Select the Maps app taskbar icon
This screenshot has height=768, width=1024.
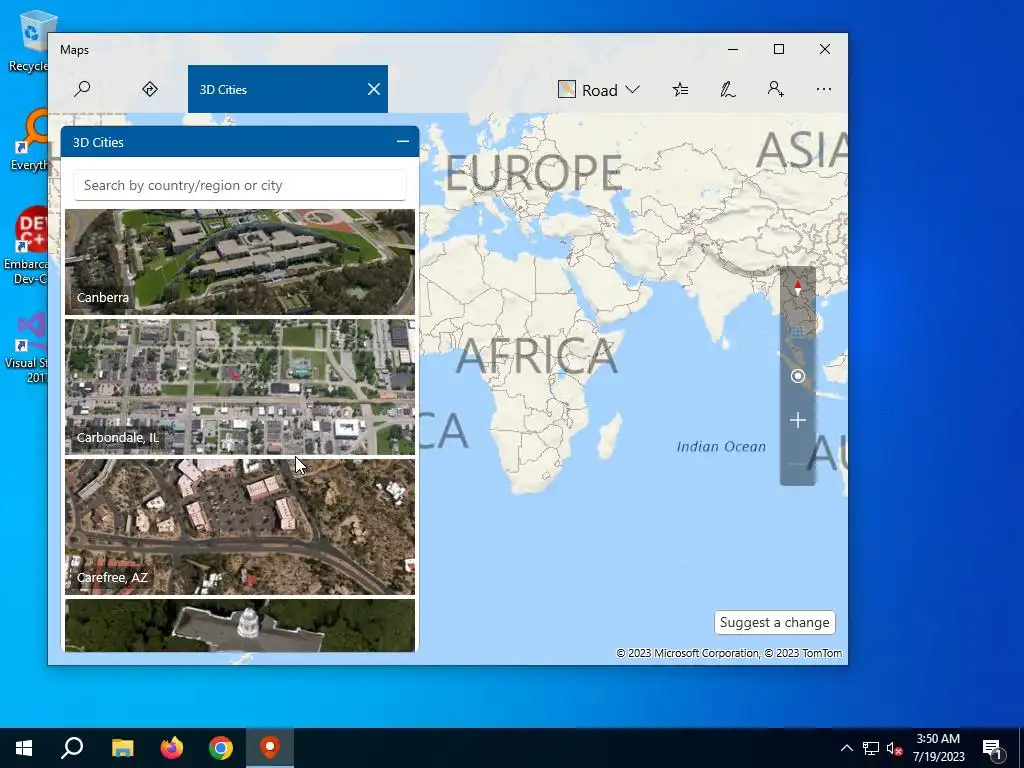point(270,748)
